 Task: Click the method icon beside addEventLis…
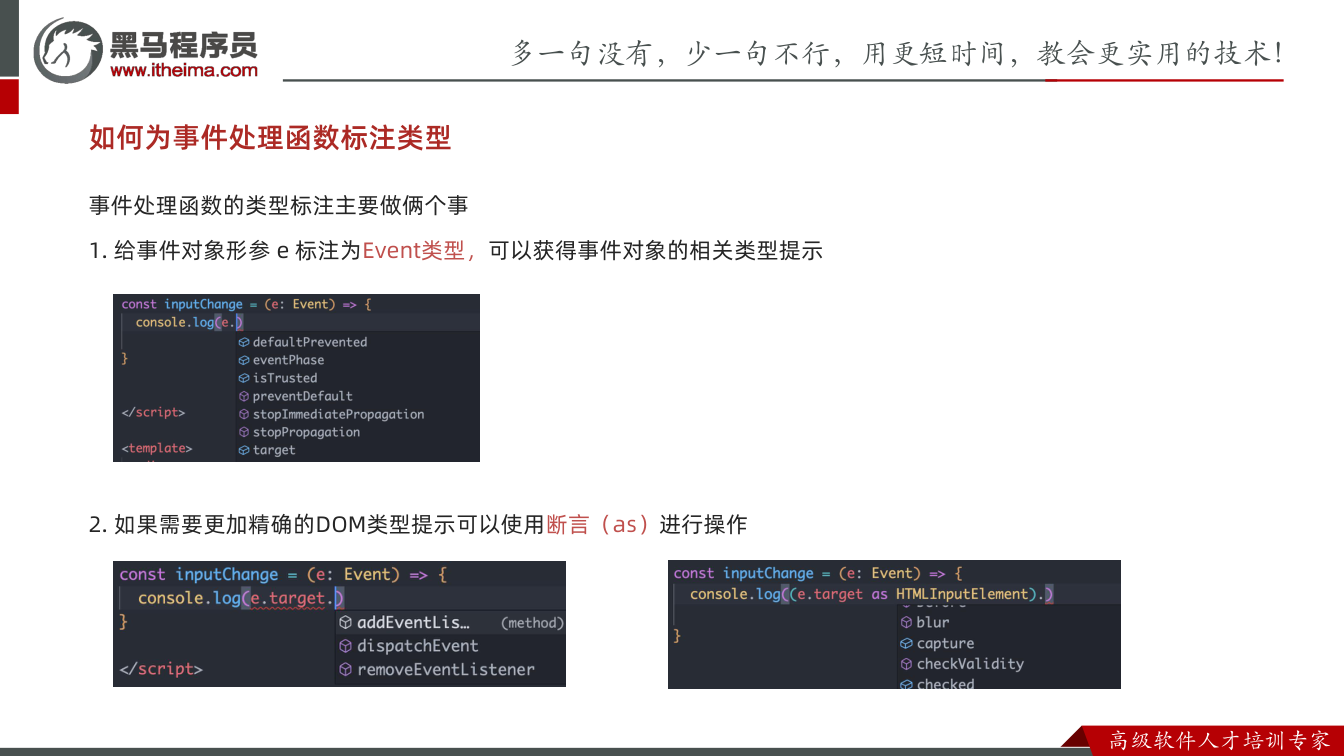(x=345, y=623)
